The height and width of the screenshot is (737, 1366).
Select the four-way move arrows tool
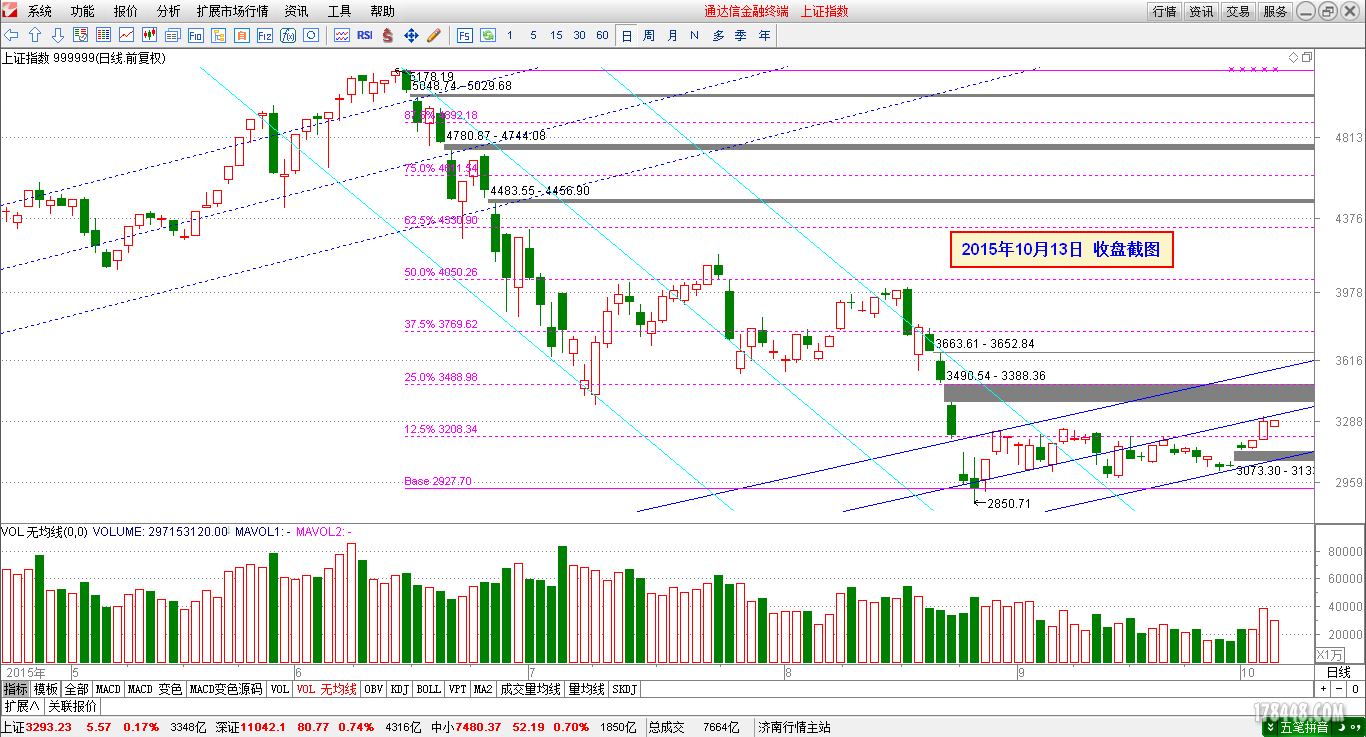(411, 35)
